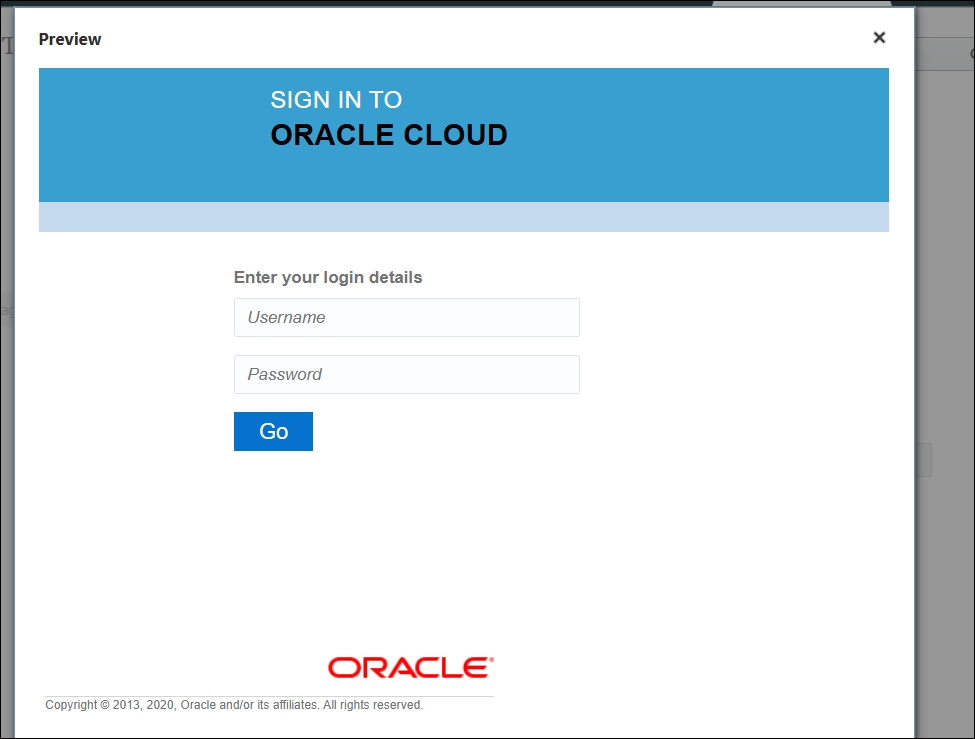Close the Preview dialog
This screenshot has height=739, width=975.
click(879, 38)
